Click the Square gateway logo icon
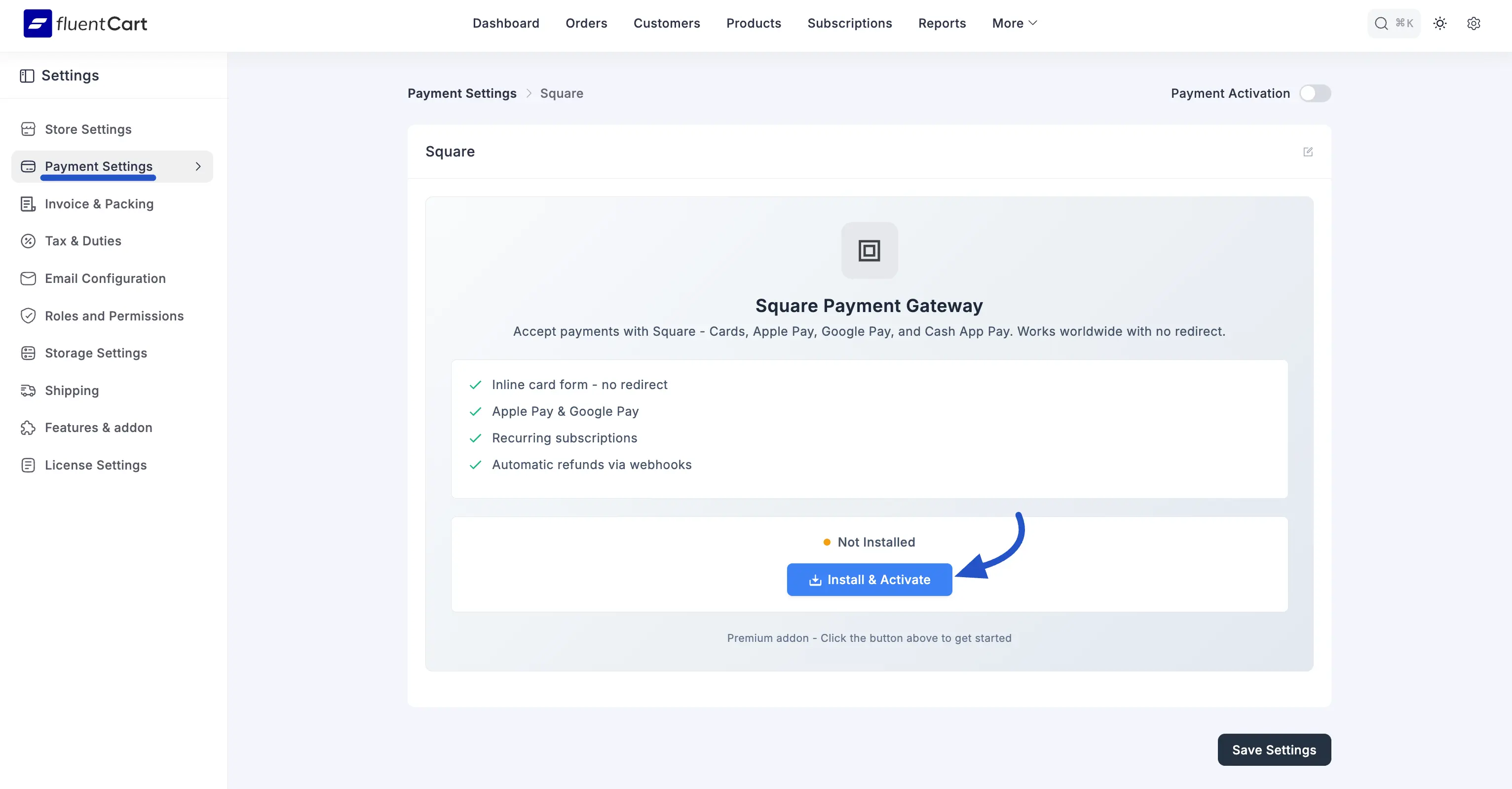Screen dimensions: 1512x789 pos(869,250)
